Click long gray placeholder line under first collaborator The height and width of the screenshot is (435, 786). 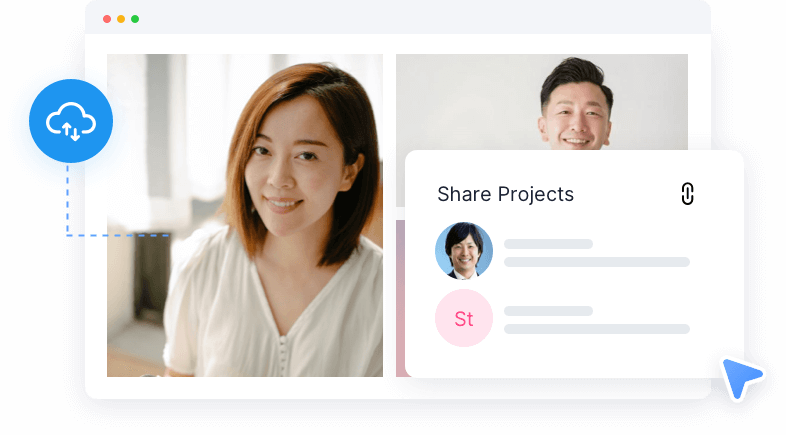coord(597,262)
